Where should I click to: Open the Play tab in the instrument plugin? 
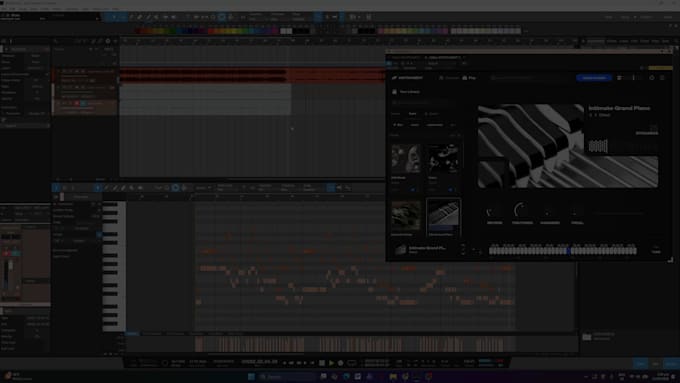pos(469,78)
